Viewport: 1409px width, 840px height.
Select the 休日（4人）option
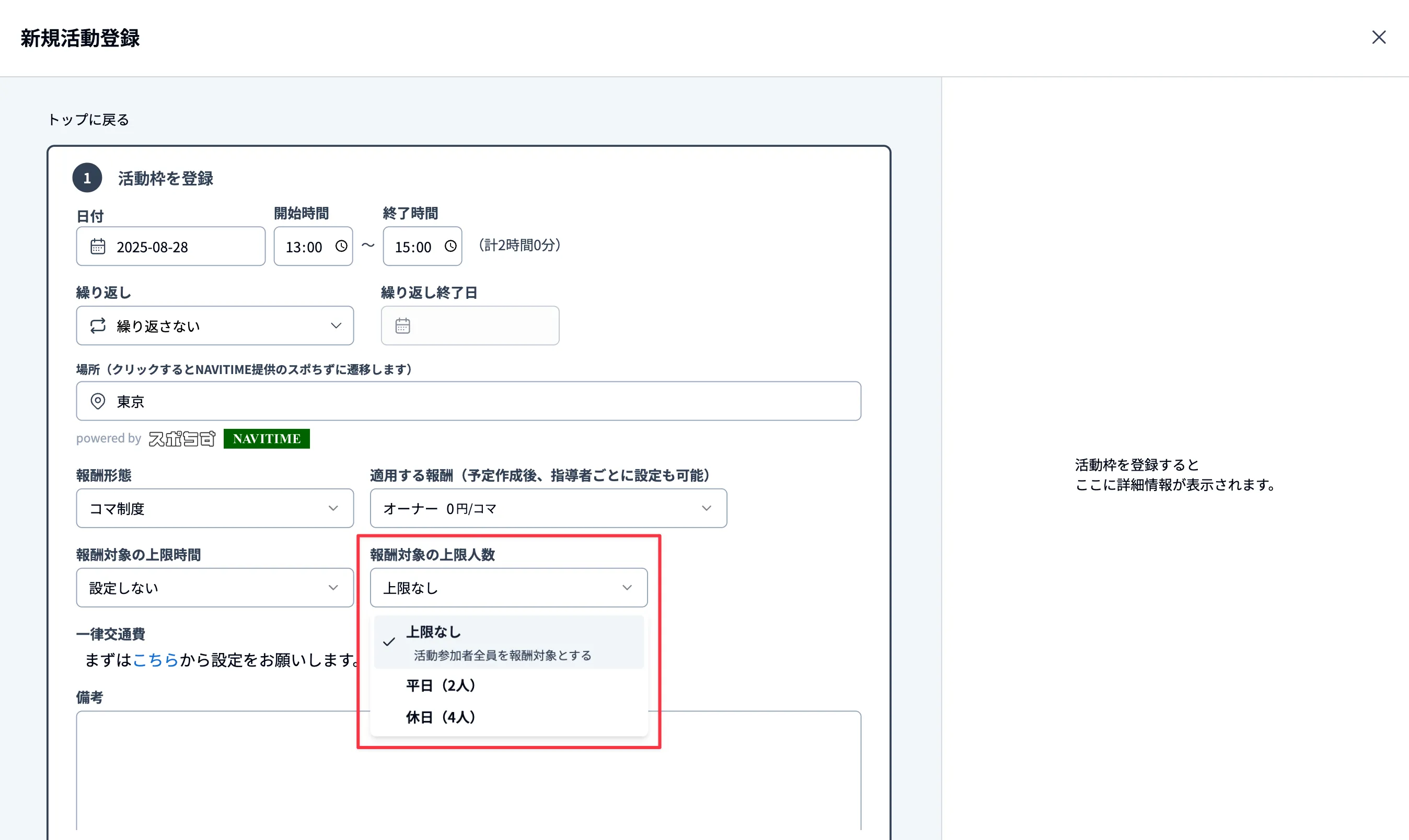441,717
